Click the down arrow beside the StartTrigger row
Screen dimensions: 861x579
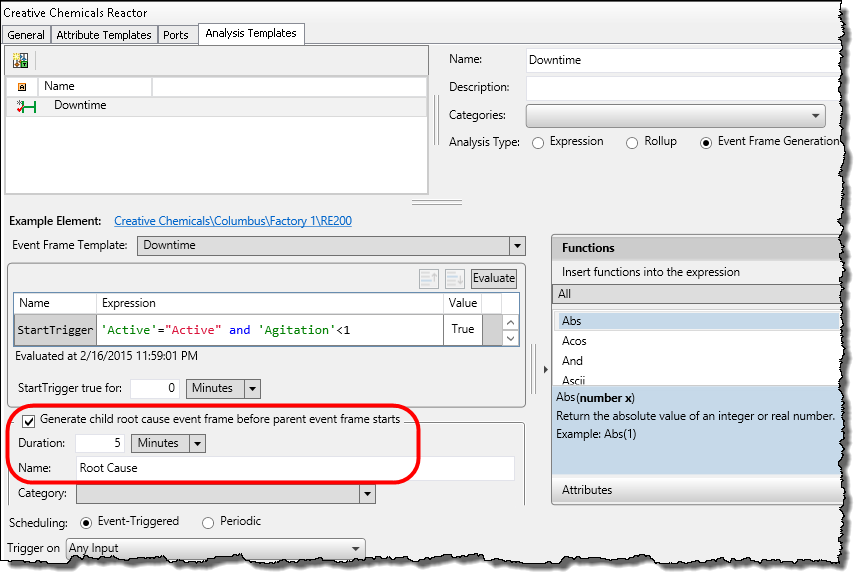click(510, 339)
